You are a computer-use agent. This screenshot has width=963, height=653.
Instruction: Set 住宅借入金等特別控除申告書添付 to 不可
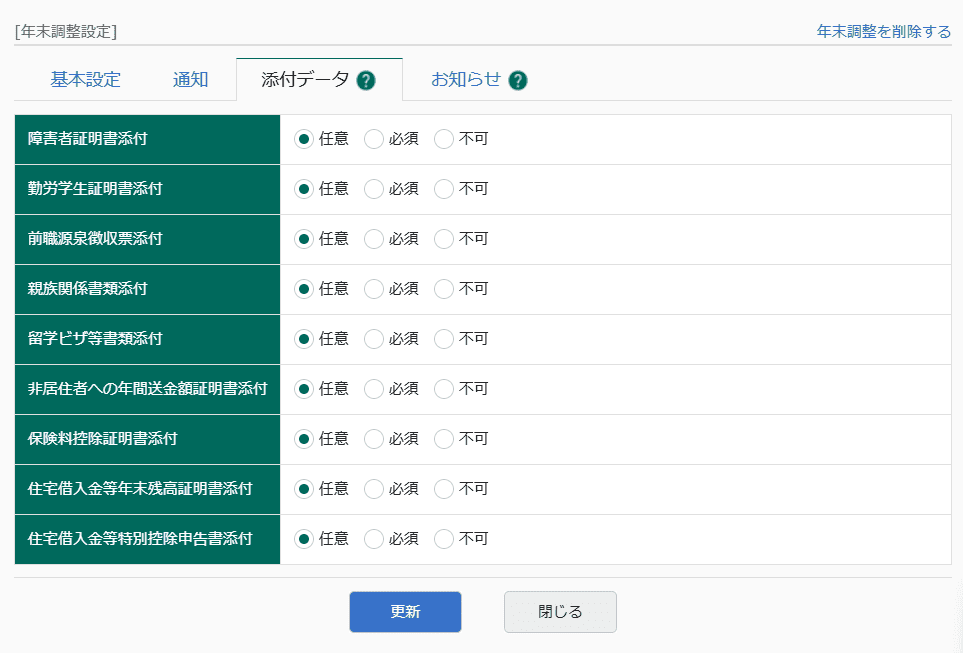click(443, 539)
